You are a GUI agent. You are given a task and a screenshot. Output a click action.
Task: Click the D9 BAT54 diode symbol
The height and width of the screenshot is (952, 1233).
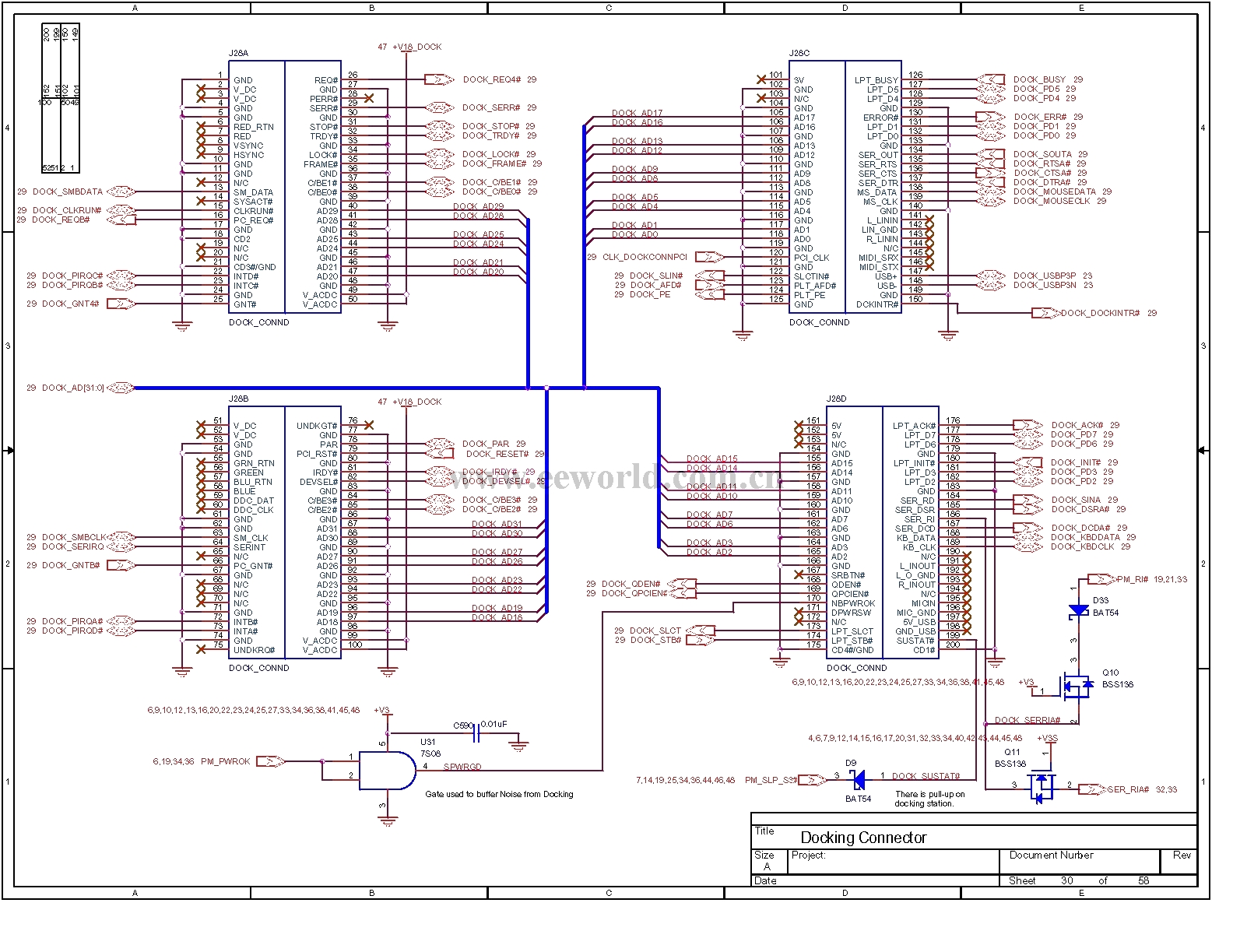click(x=859, y=778)
